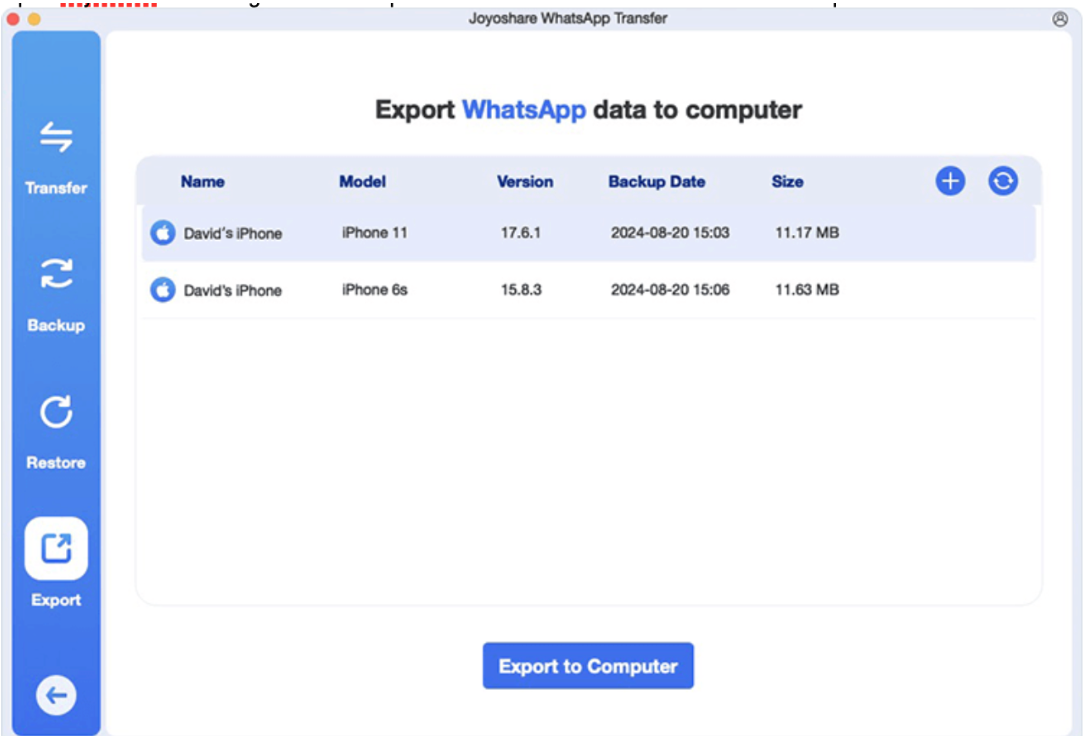Screen dimensions: 1086x736
Task: Click the Apple logo on the iPhone 6s row
Action: coord(162,290)
